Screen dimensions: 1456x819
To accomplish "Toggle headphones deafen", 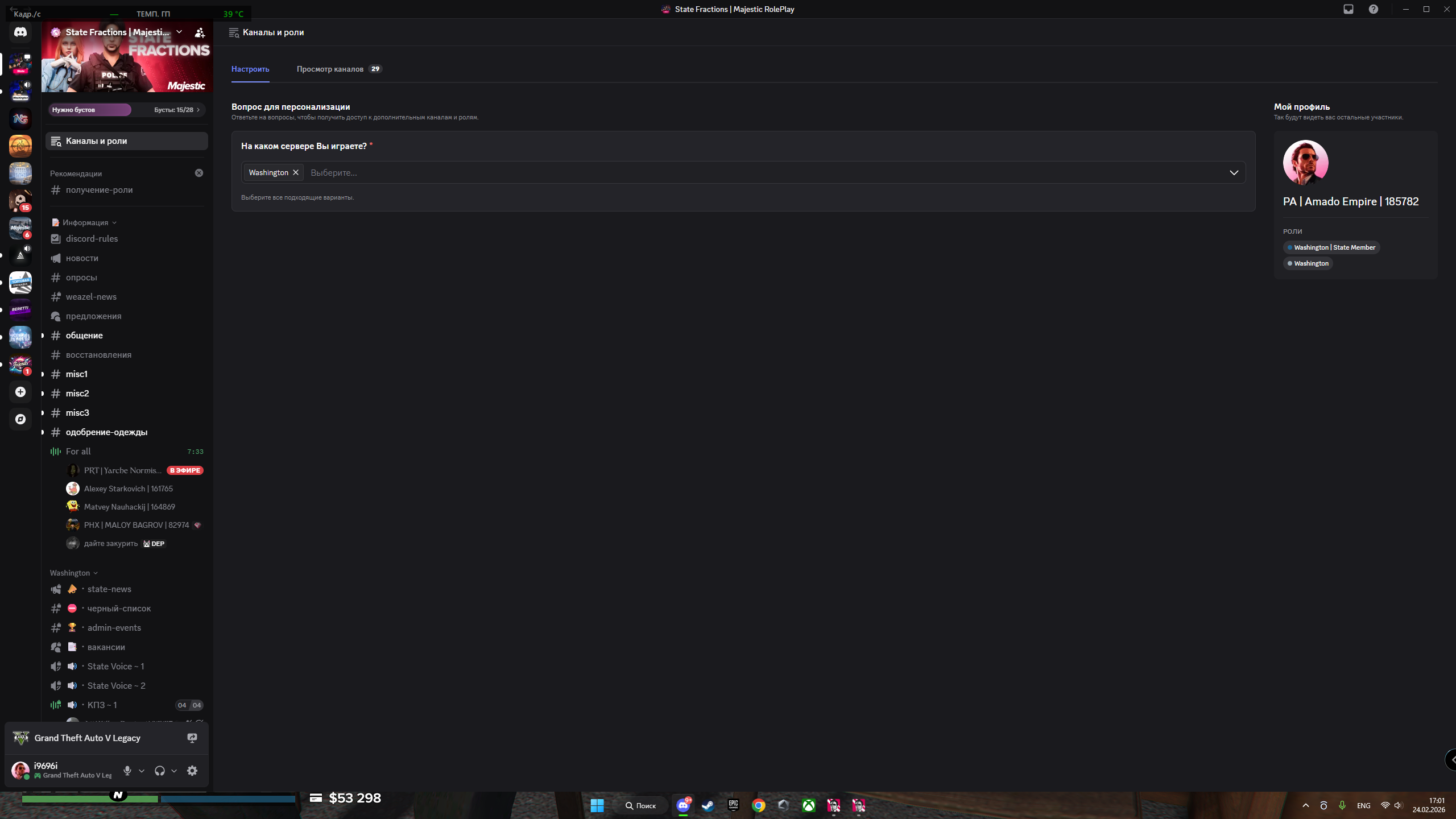I will [160, 771].
